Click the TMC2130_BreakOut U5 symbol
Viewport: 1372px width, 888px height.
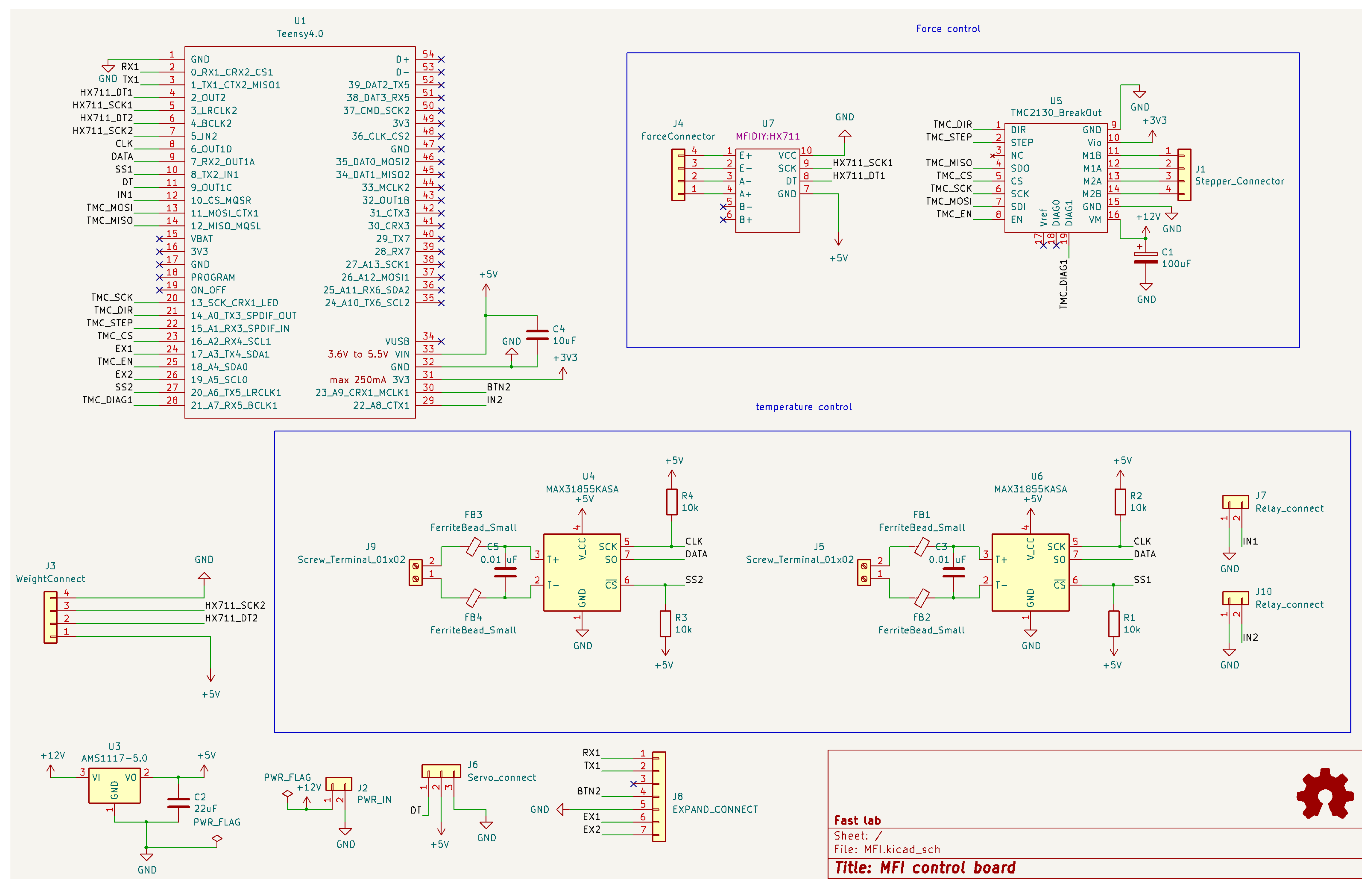(x=1056, y=178)
